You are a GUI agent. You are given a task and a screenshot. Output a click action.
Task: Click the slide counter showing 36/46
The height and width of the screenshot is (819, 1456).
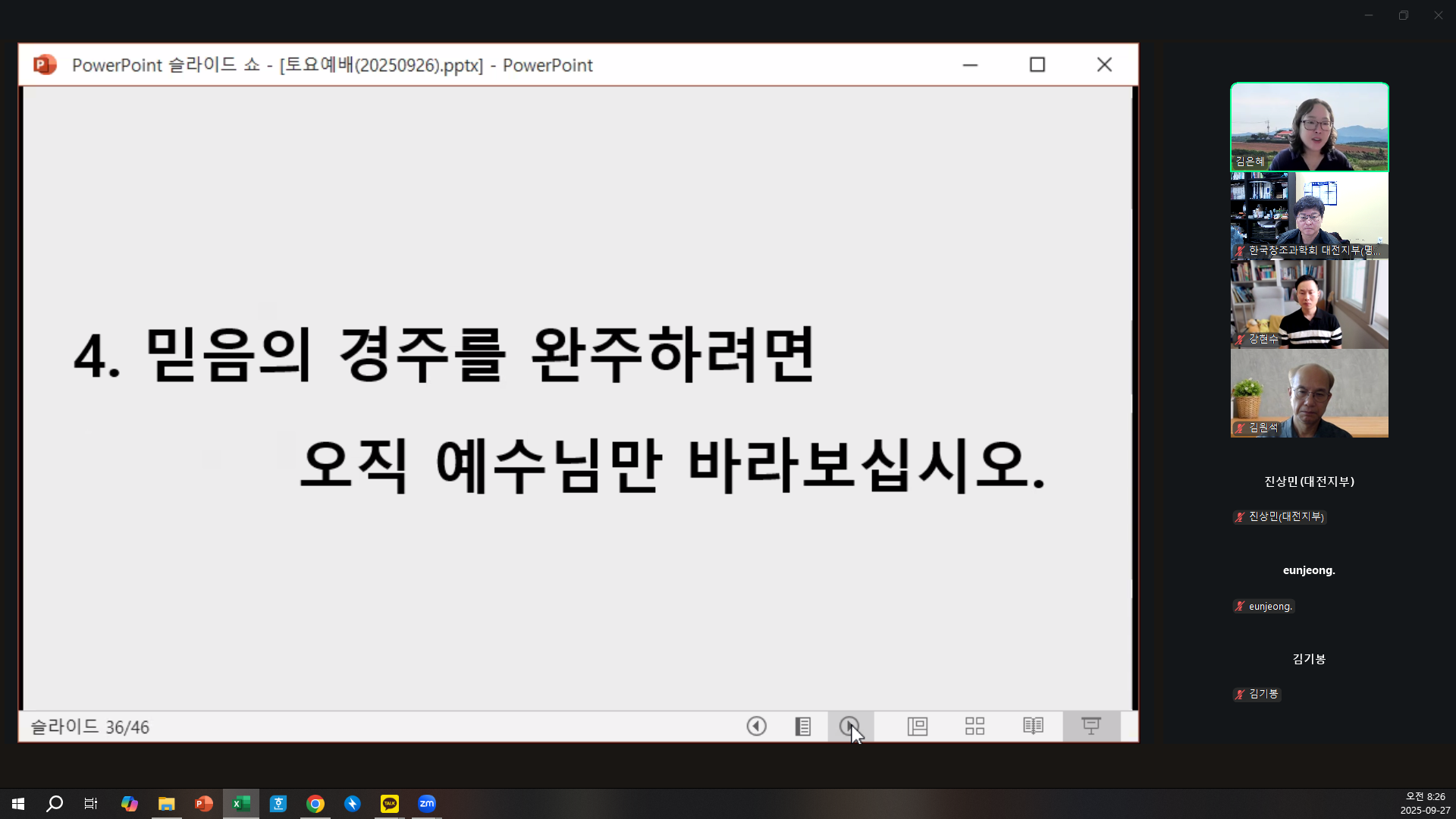point(88,726)
